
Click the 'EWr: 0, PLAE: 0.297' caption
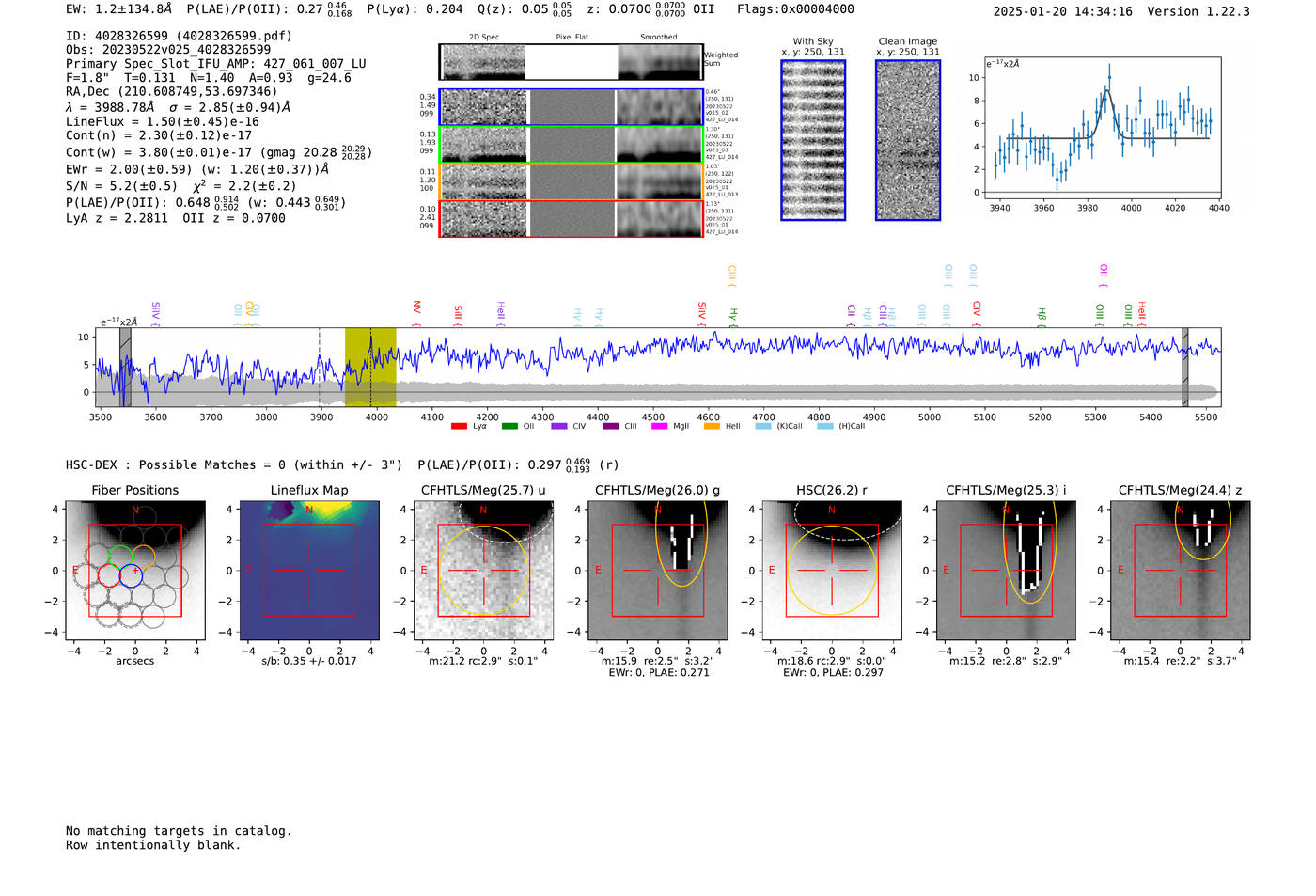(x=833, y=673)
